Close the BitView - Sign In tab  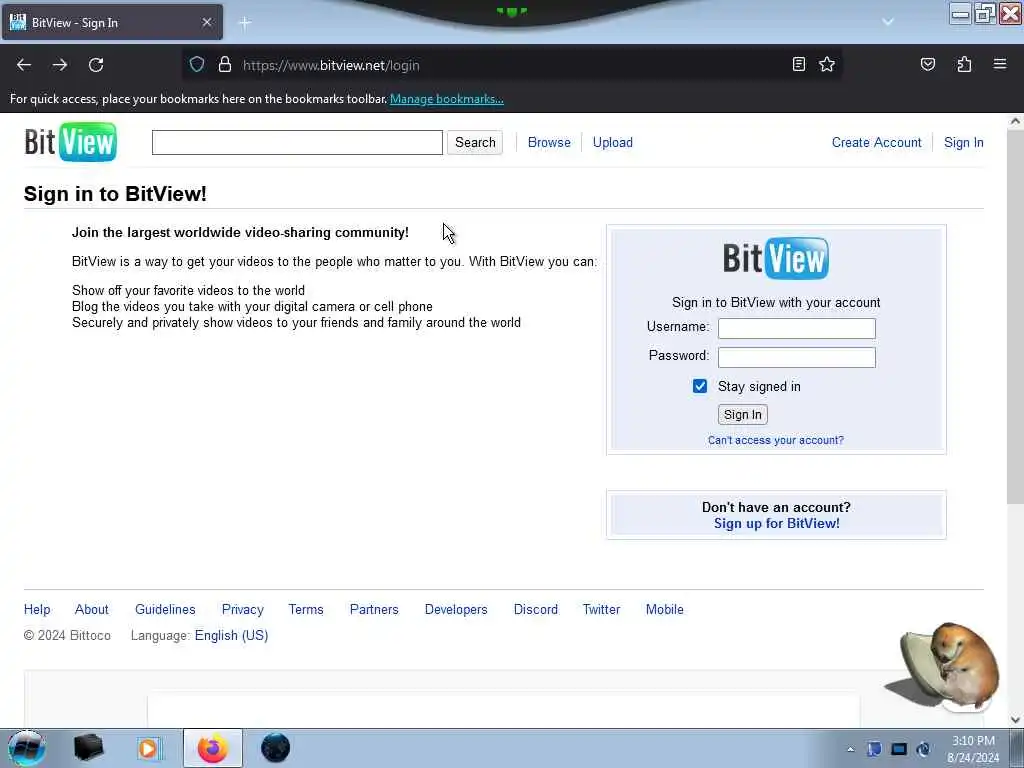pos(207,22)
